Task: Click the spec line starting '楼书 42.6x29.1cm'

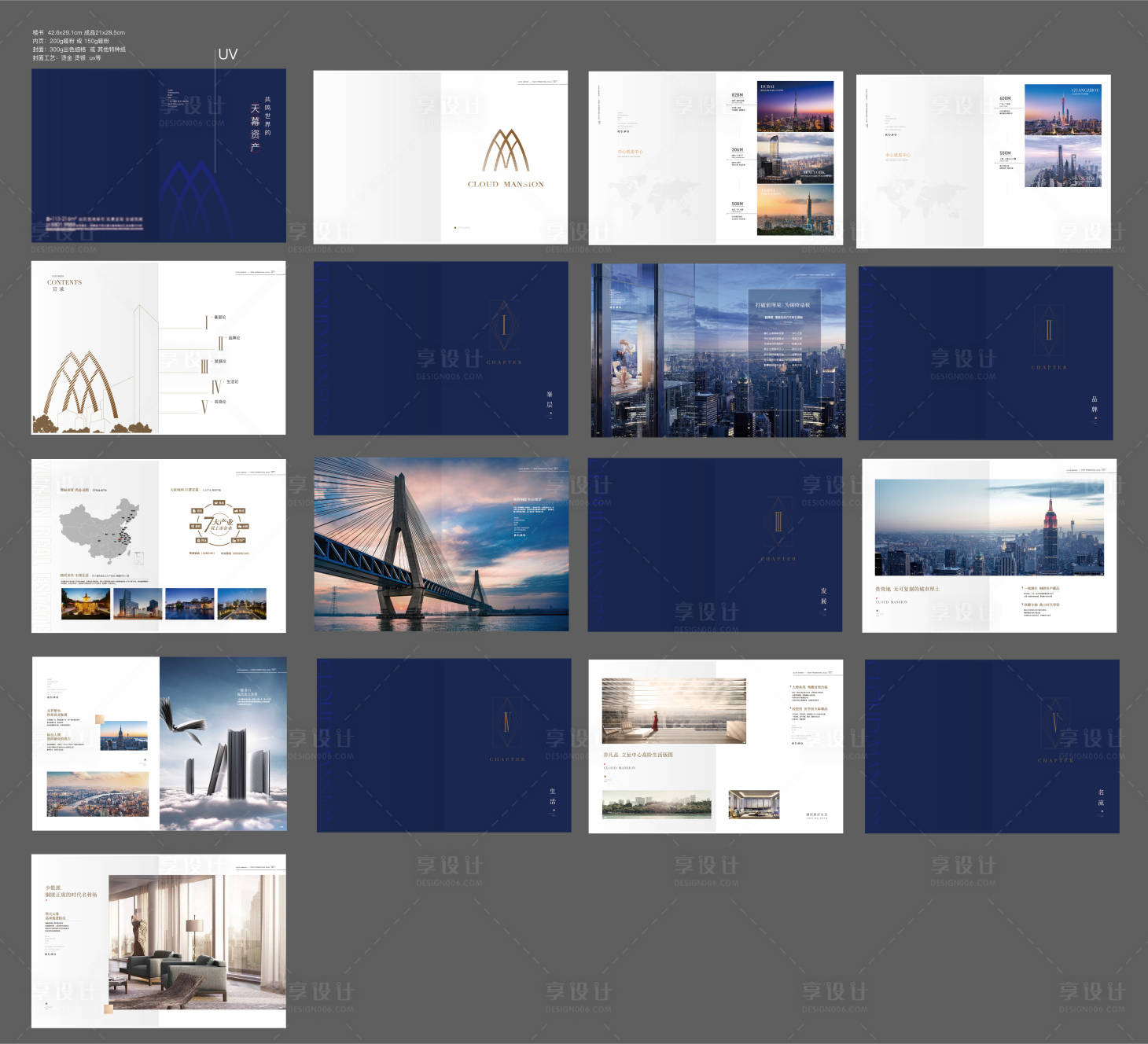Action: pyautogui.click(x=79, y=33)
